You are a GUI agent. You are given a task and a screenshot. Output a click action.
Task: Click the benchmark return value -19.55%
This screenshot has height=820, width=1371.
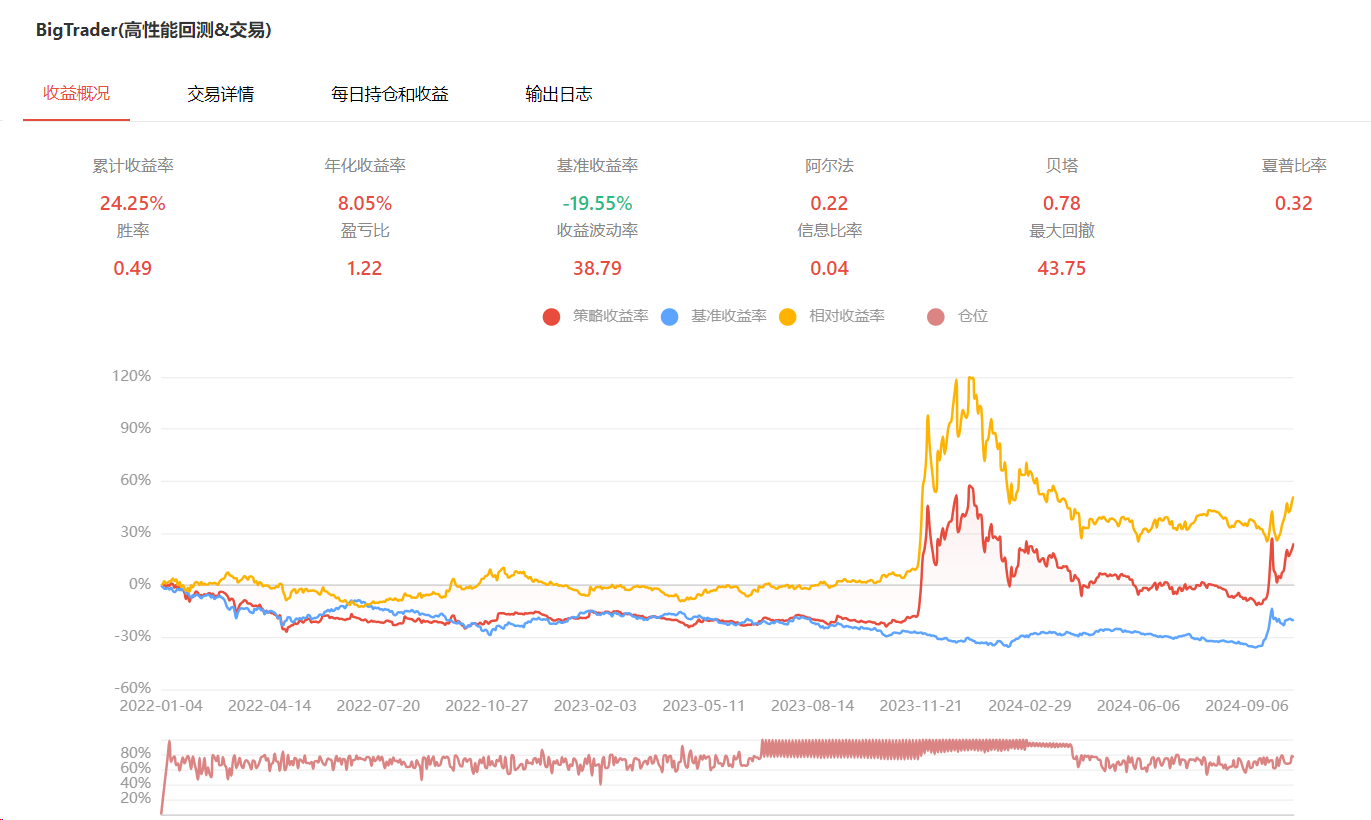(597, 203)
